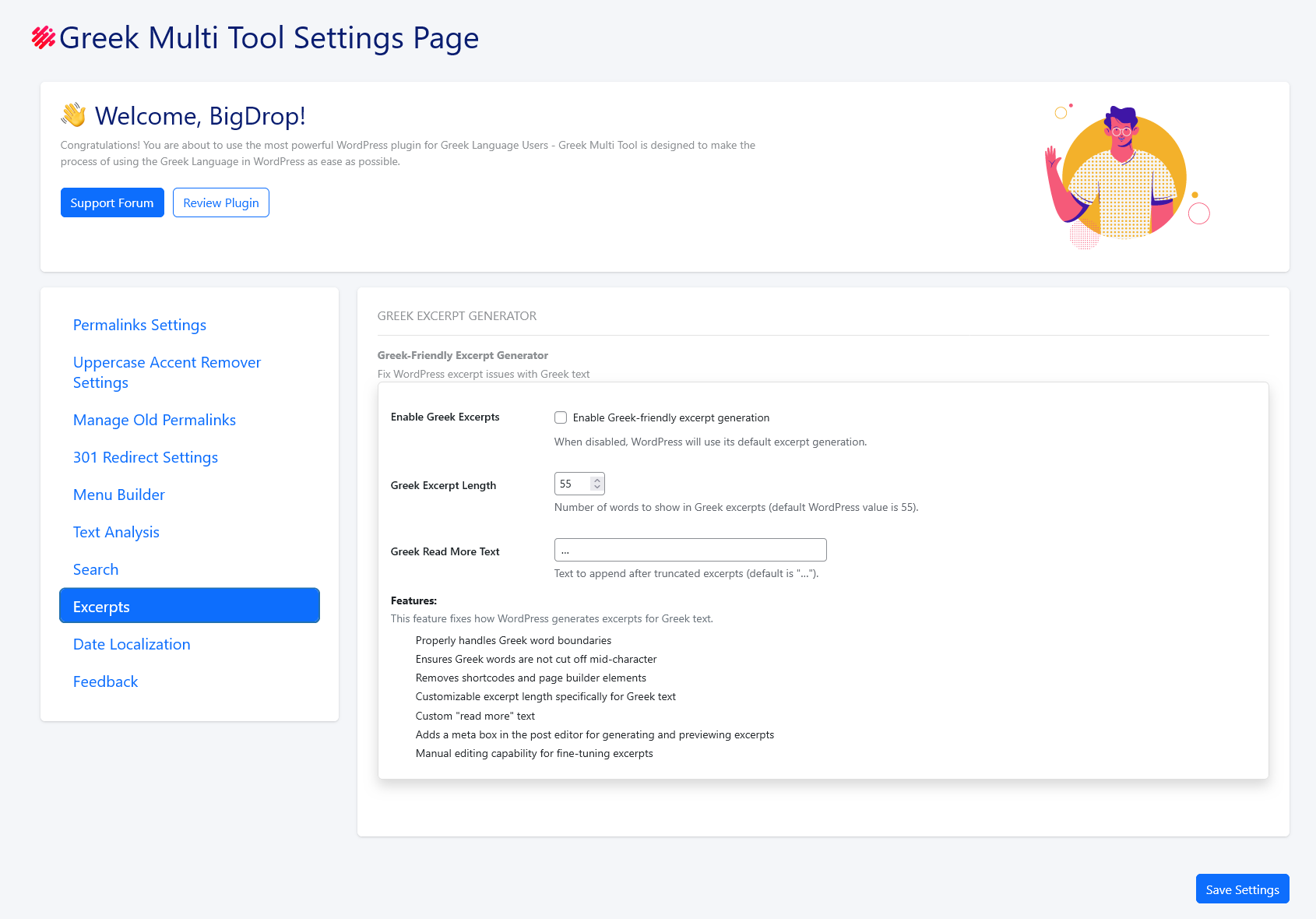
Task: Click the waving hand emoji icon
Action: point(74,115)
